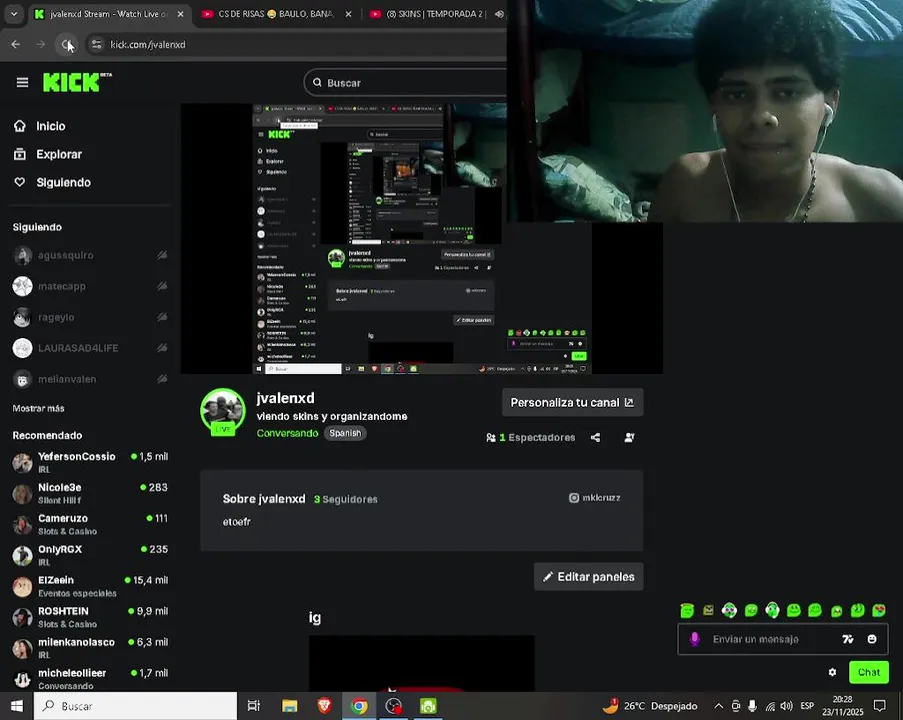Viewport: 903px width, 720px height.
Task: Open recommended channel Cameruzo
Action: (90, 524)
